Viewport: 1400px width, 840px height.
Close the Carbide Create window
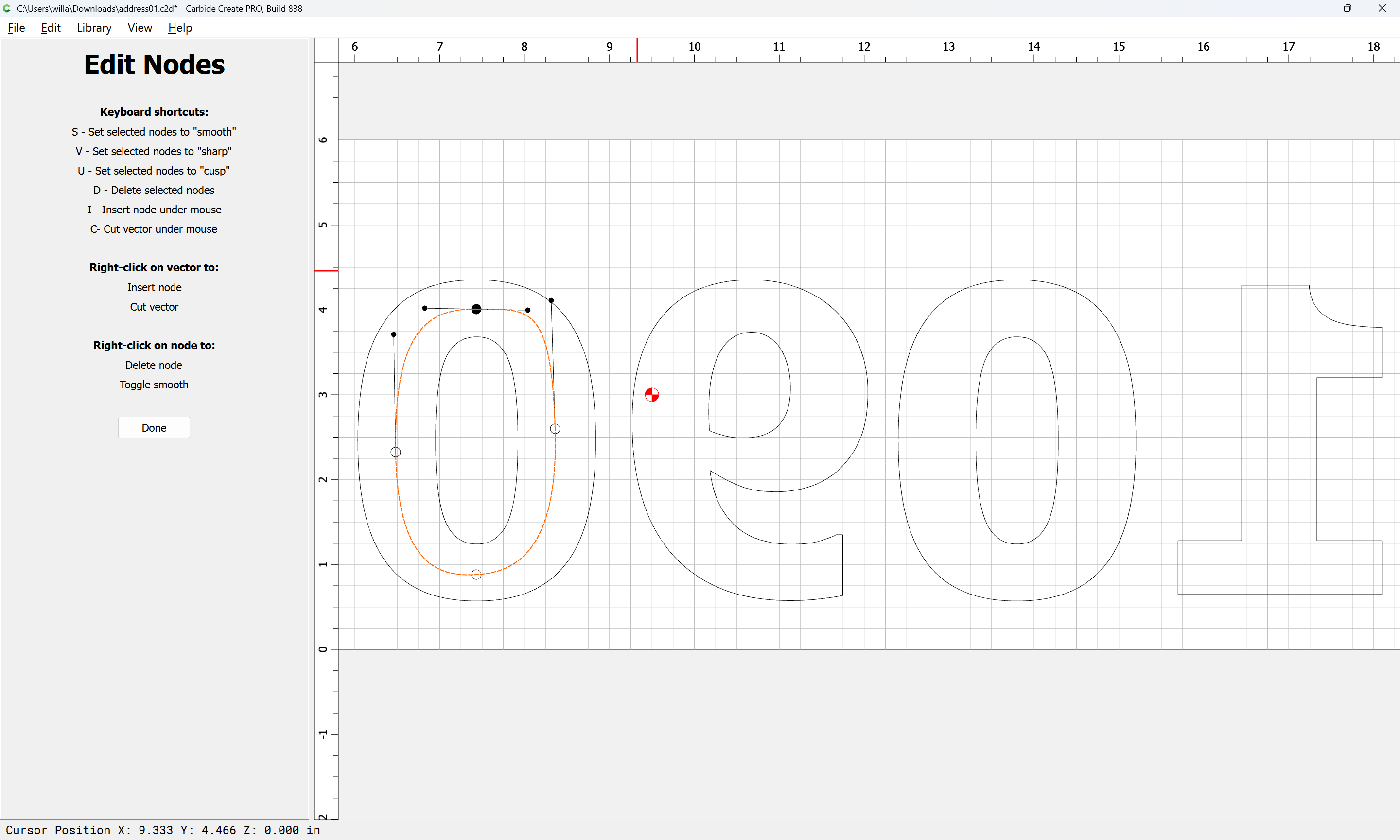1382,8
